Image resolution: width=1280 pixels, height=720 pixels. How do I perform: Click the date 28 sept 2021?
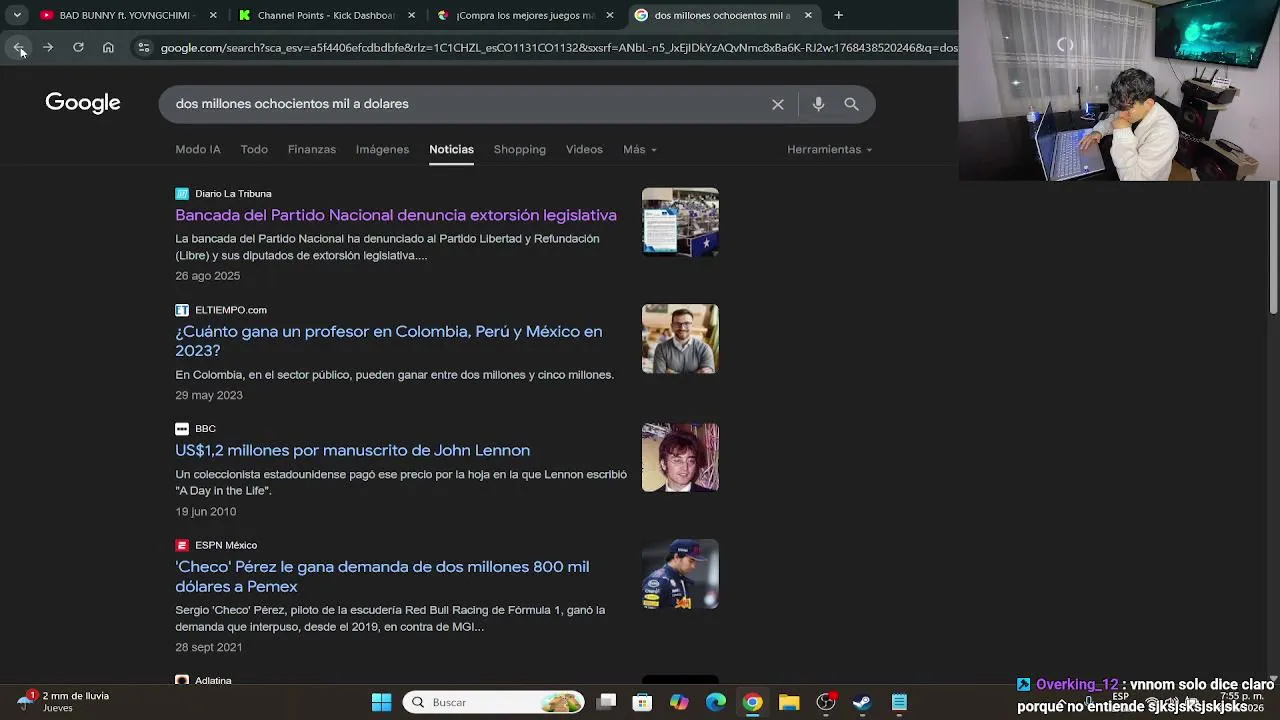click(209, 647)
